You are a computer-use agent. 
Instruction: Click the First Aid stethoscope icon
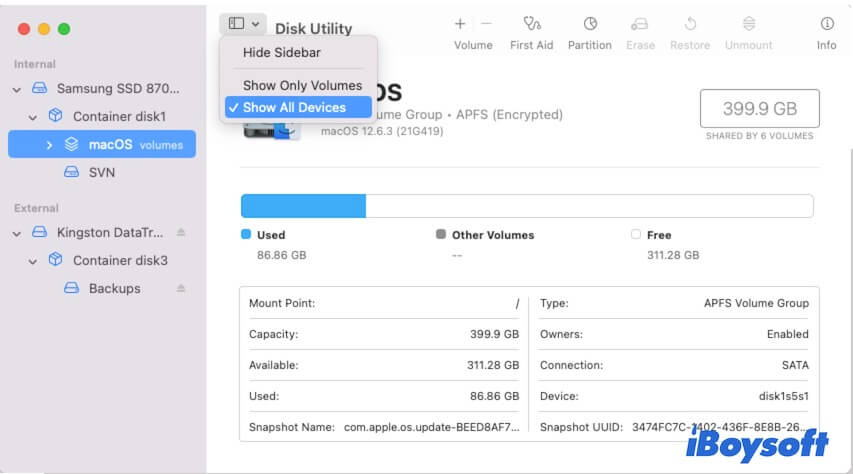[x=531, y=24]
